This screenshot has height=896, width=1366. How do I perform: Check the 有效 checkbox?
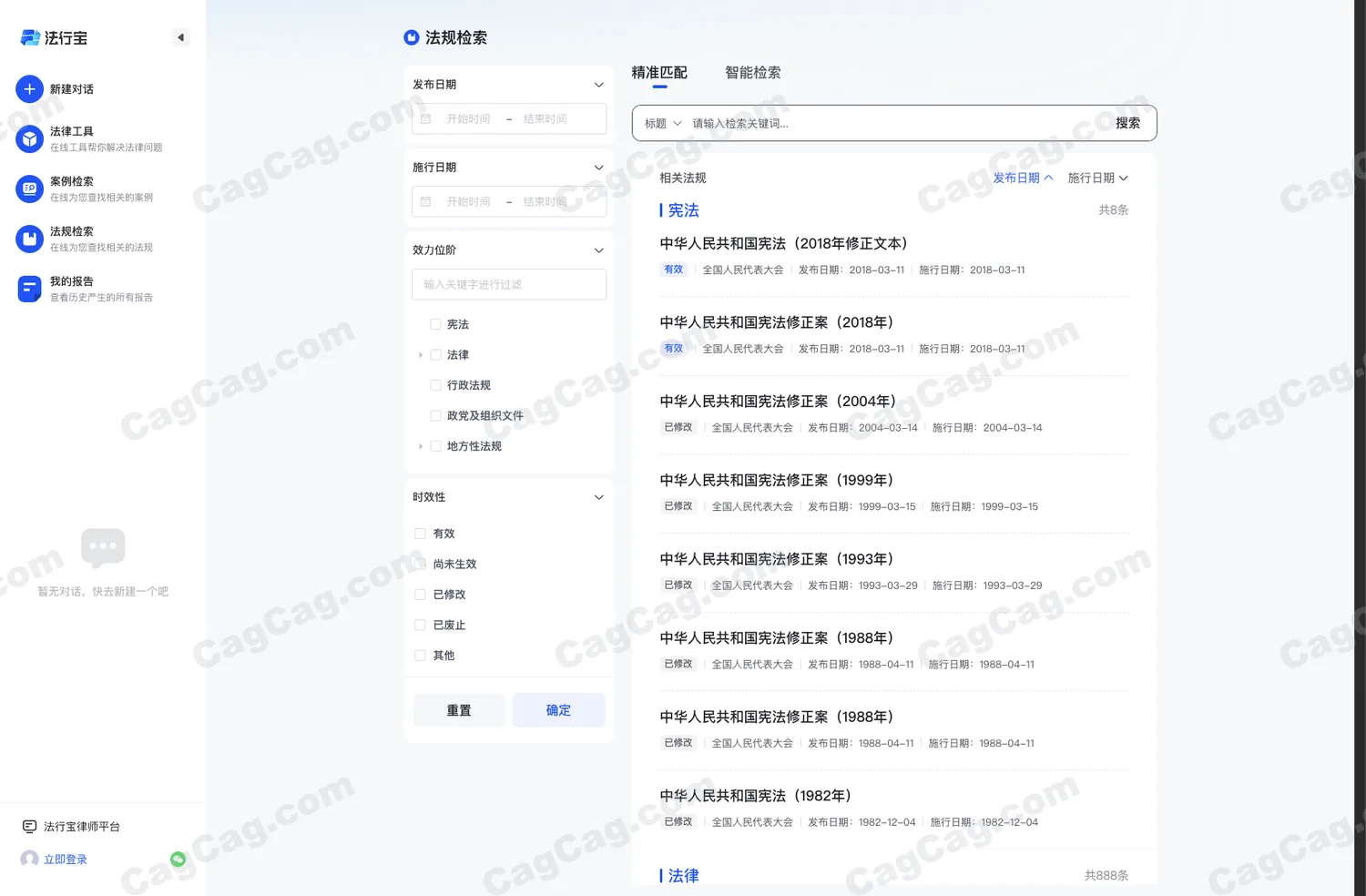(x=420, y=534)
